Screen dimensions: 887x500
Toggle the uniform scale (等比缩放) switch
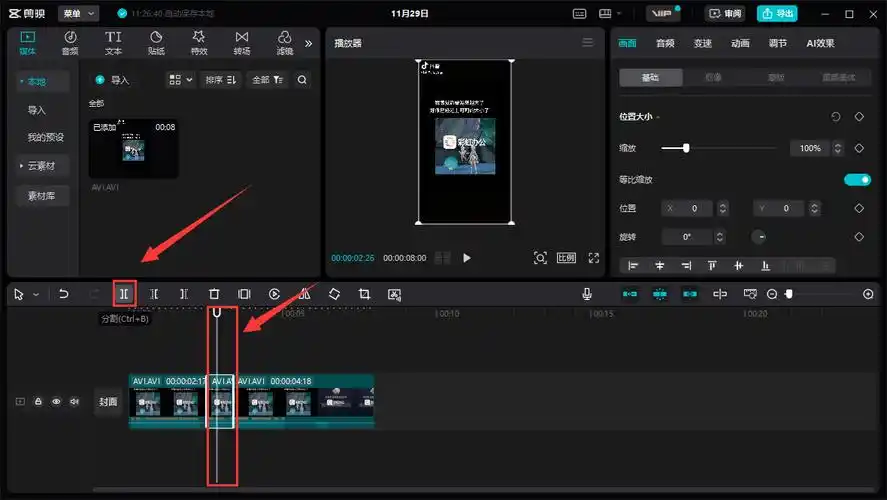click(x=857, y=179)
